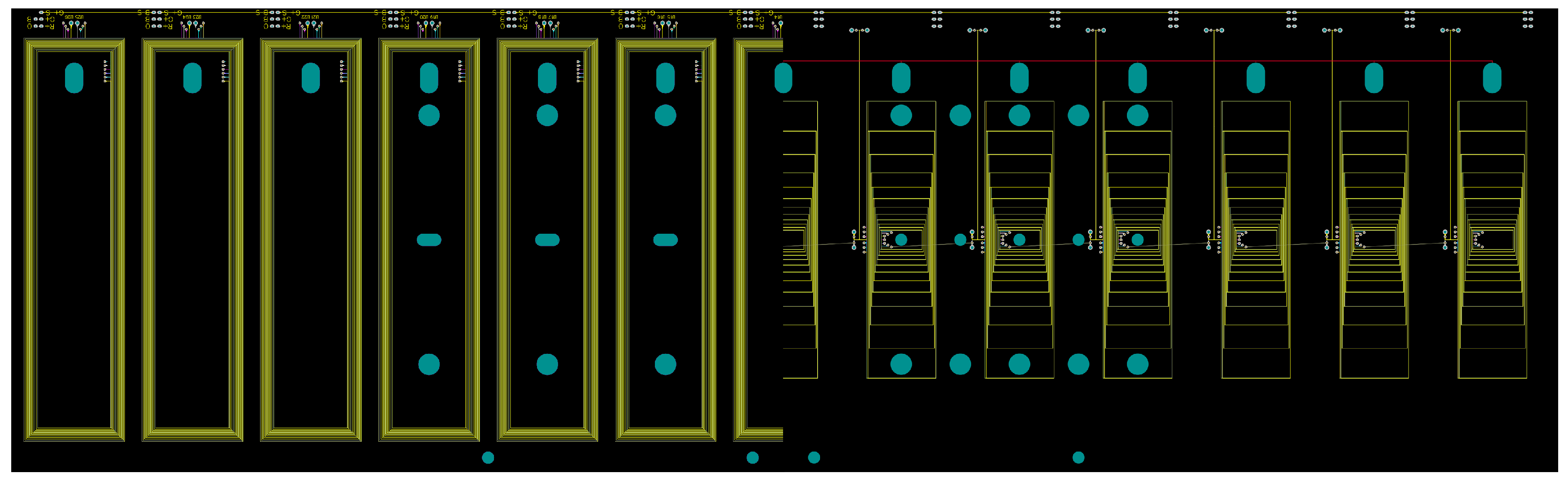Select the "B15 B16" silkscreen label

pos(665,16)
